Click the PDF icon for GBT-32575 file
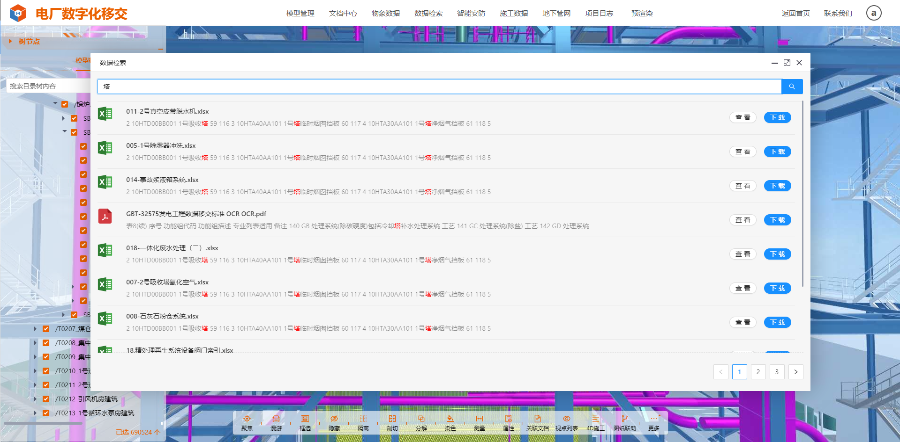The width and height of the screenshot is (900, 442). click(104, 217)
